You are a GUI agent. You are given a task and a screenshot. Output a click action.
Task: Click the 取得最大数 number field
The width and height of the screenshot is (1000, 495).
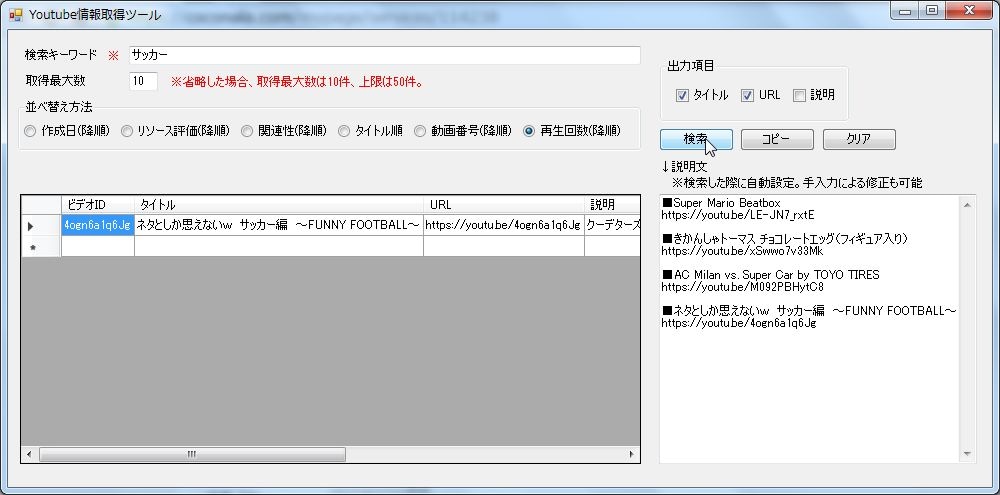coord(143,81)
